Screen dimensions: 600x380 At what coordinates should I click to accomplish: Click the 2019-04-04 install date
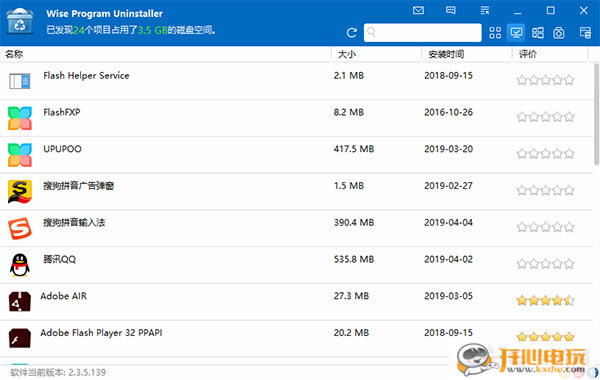tap(448, 222)
